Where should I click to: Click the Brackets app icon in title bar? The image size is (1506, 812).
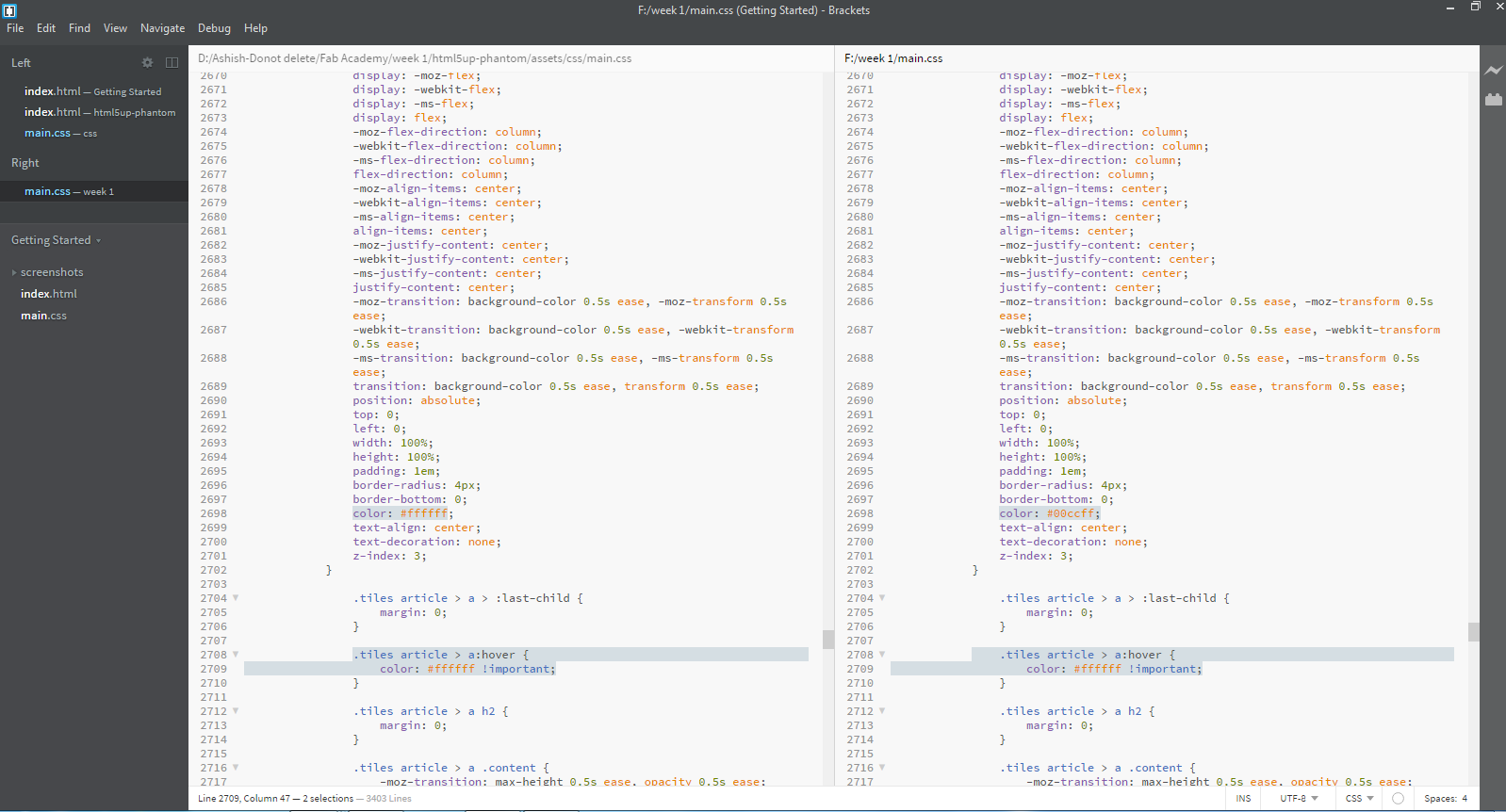9,10
